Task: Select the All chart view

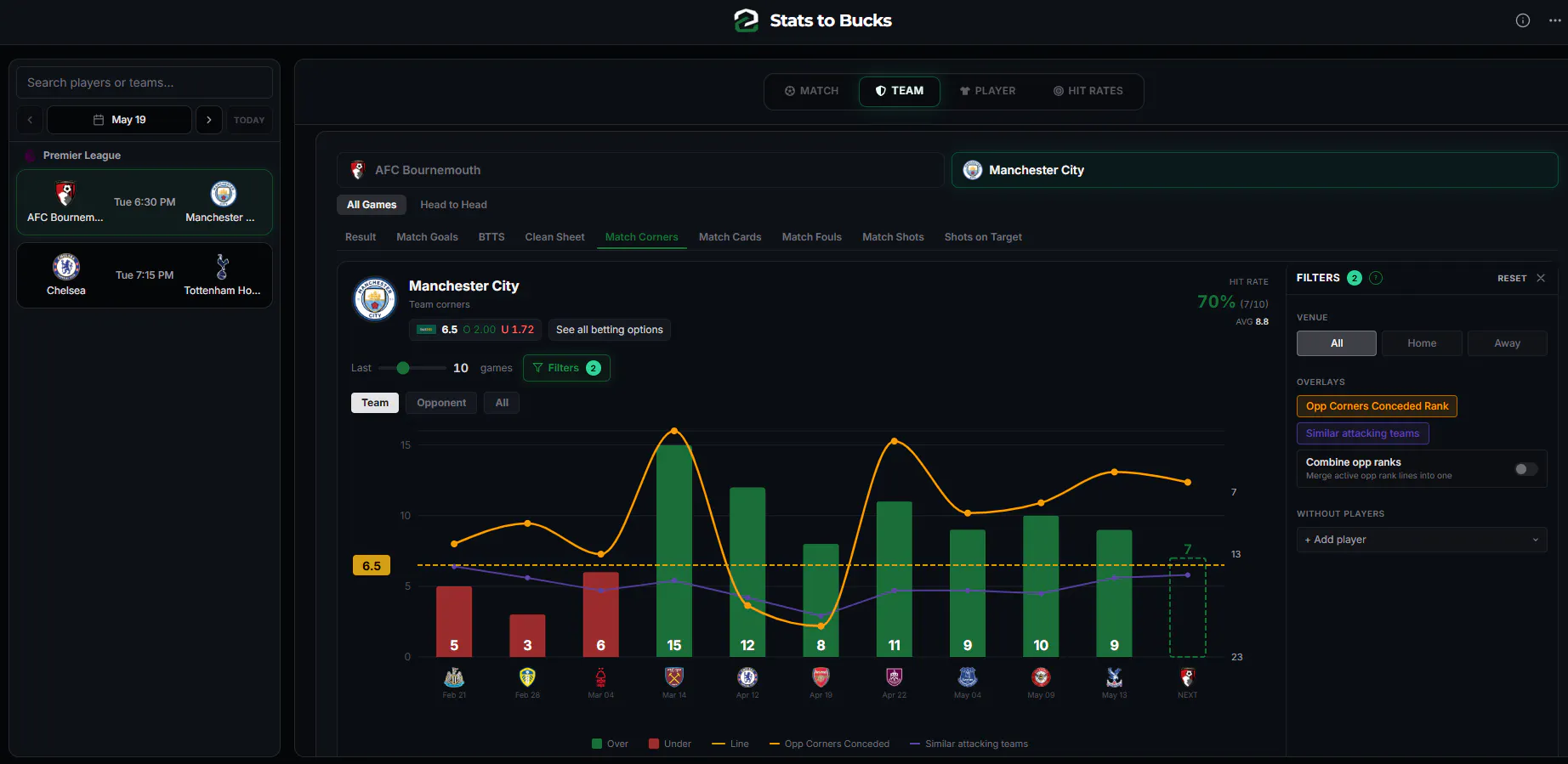Action: pyautogui.click(x=502, y=403)
